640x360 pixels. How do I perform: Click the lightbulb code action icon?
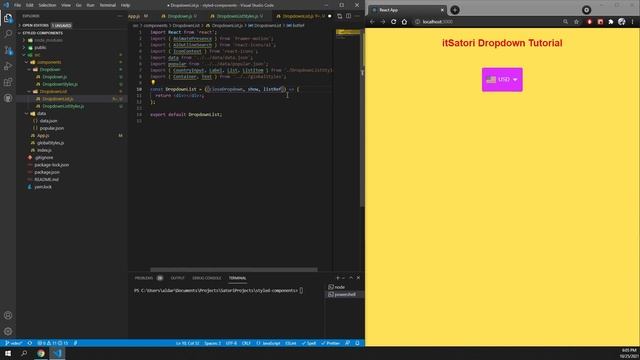coord(153,82)
